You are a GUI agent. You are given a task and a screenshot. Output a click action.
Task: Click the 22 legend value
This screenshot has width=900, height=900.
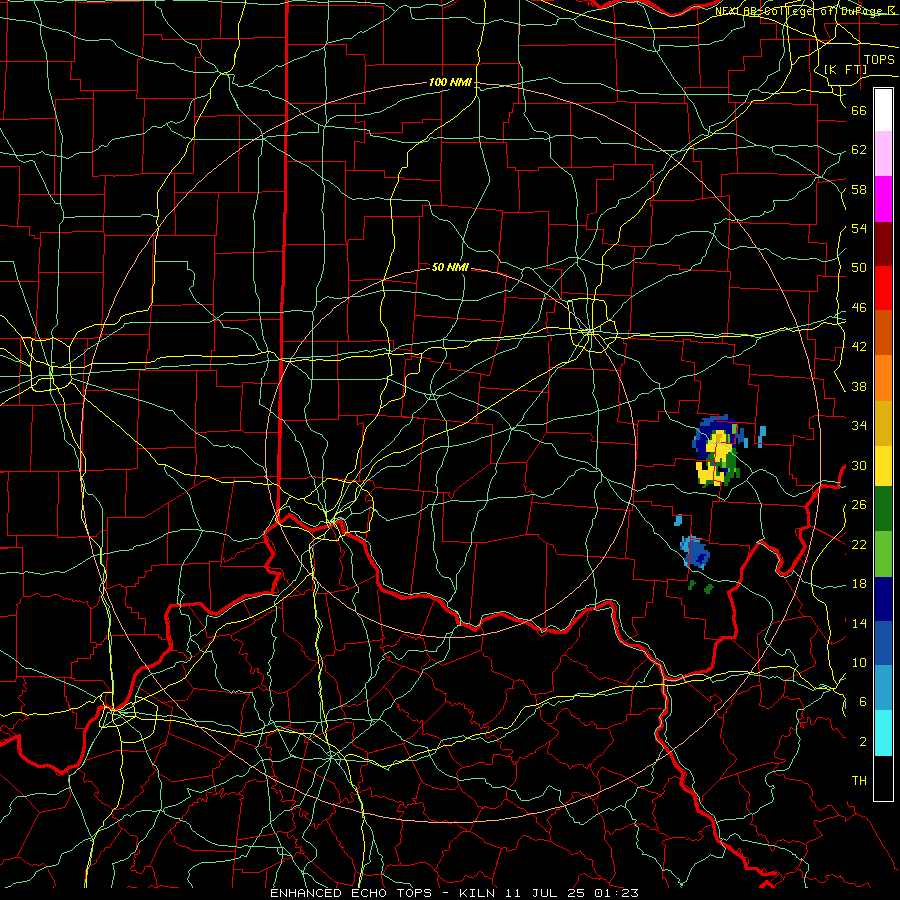(859, 544)
